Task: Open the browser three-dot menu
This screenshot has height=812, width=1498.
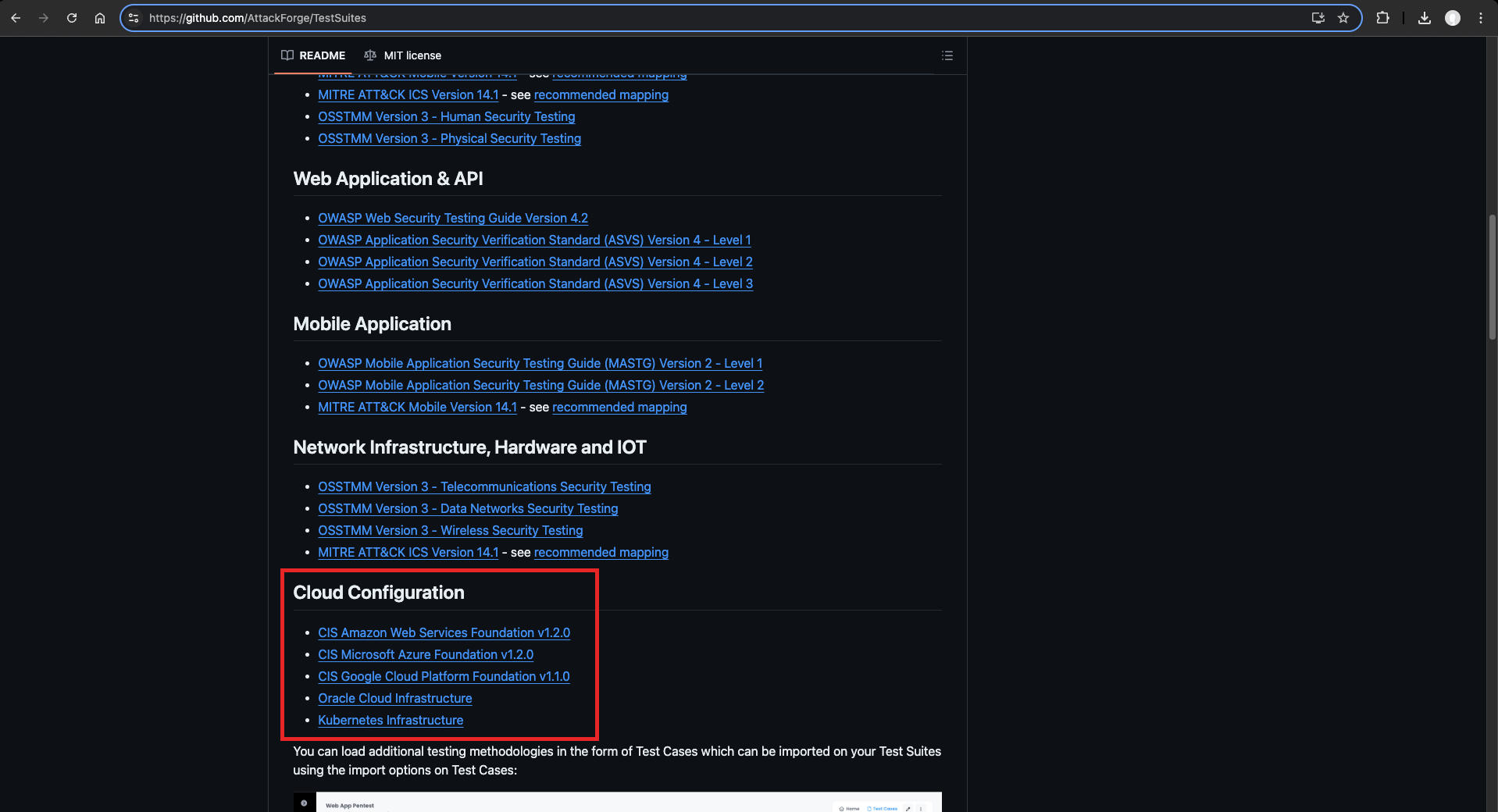Action: coord(1481,18)
